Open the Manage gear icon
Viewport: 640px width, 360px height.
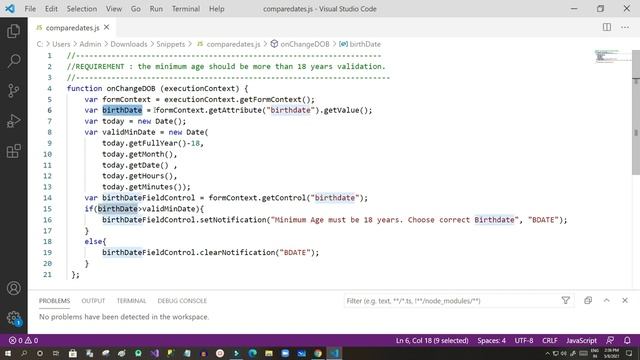(13, 318)
